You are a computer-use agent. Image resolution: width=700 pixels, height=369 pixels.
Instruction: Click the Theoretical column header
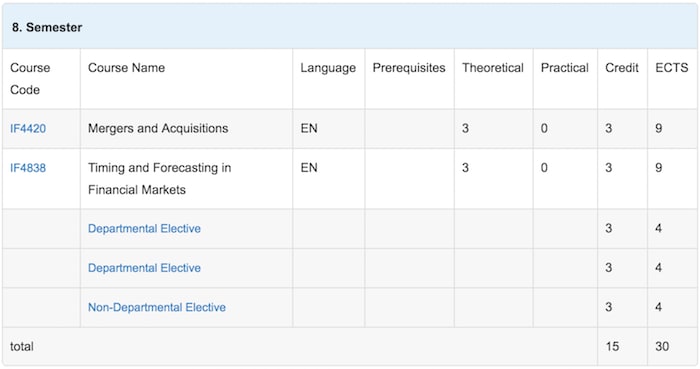click(x=493, y=68)
